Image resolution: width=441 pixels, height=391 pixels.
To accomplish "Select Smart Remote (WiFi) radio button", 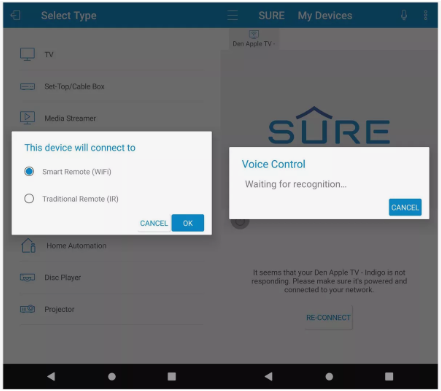I will [x=29, y=171].
